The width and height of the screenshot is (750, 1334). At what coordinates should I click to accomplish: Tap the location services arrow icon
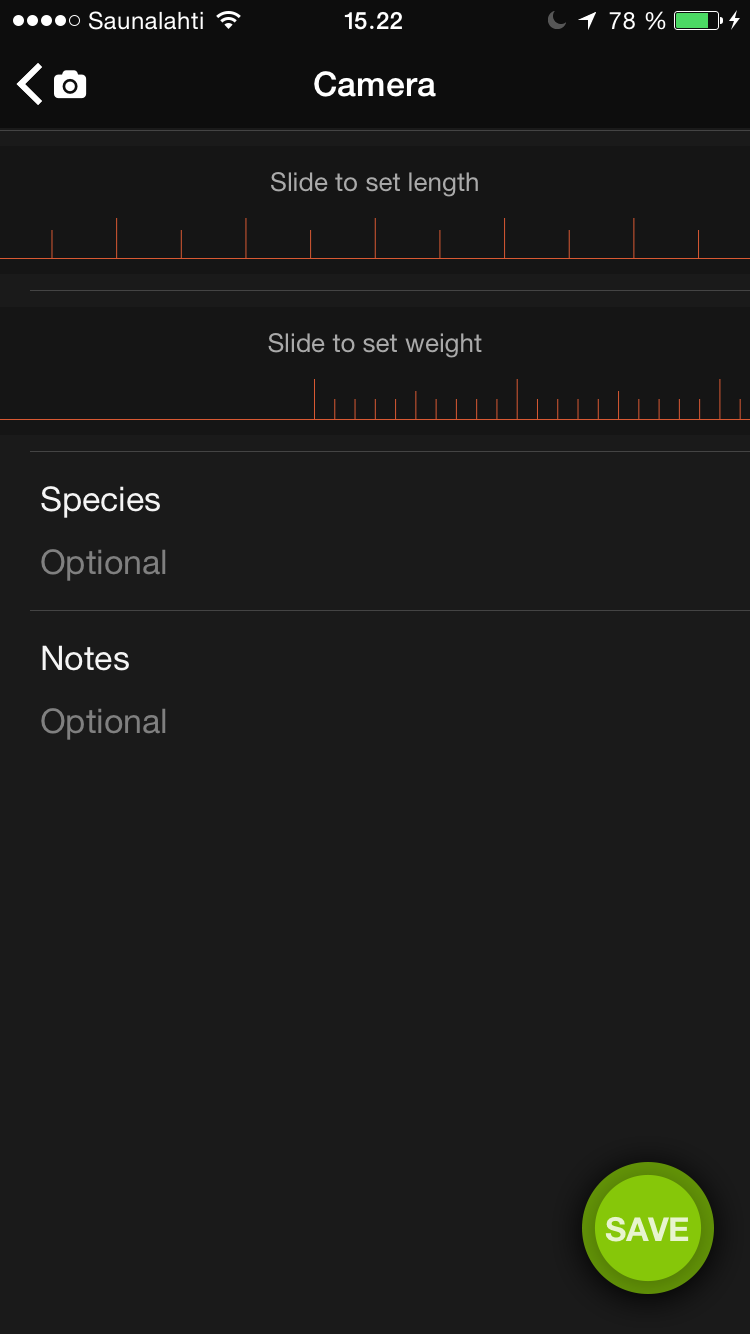(587, 21)
